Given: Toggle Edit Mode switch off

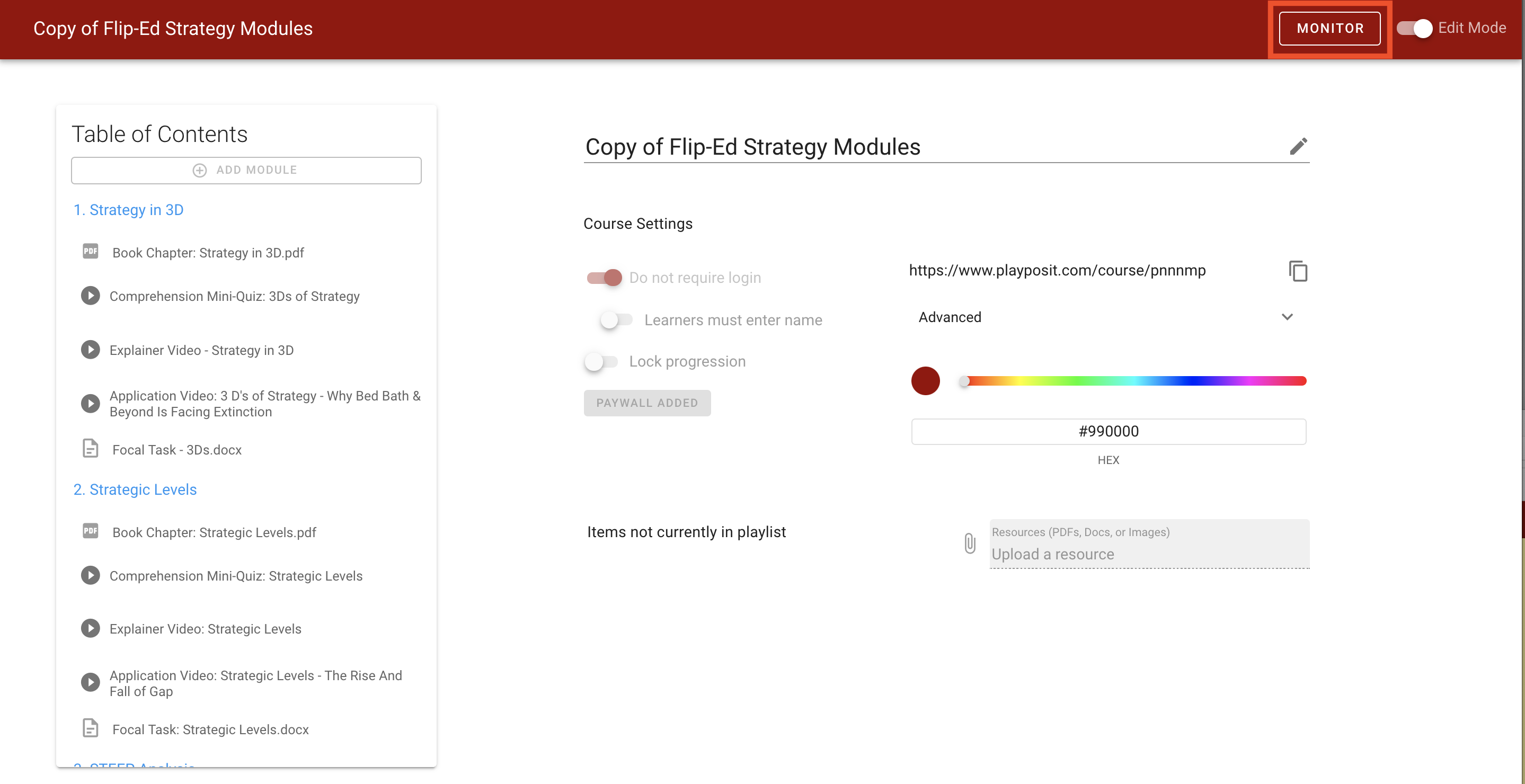Looking at the screenshot, I should (x=1414, y=28).
